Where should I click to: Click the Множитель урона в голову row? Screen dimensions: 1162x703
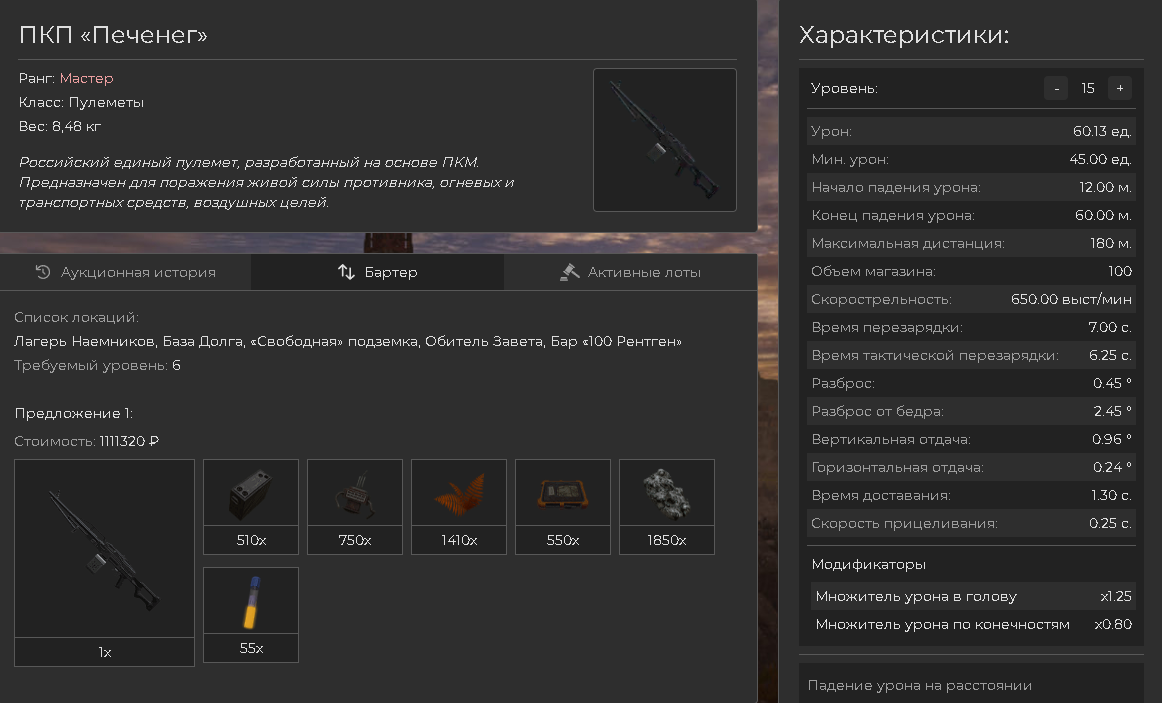pos(971,596)
